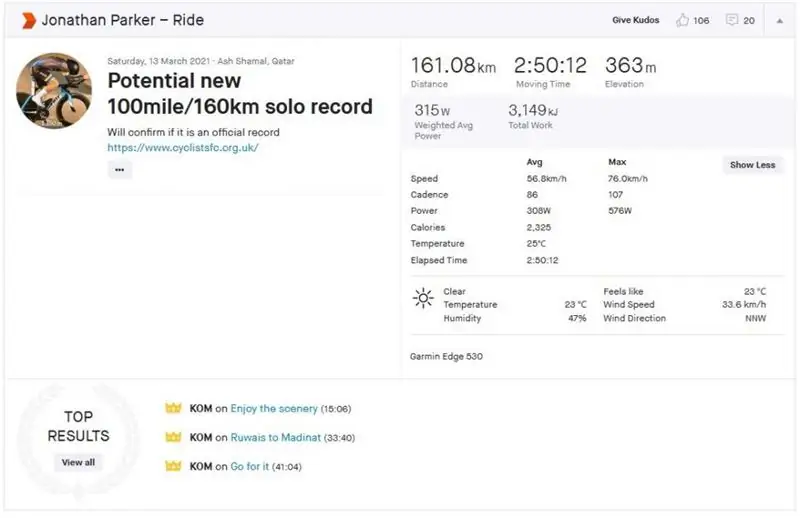Image resolution: width=800 pixels, height=518 pixels.
Task: Click the Strava logo icon in header
Action: (x=27, y=20)
